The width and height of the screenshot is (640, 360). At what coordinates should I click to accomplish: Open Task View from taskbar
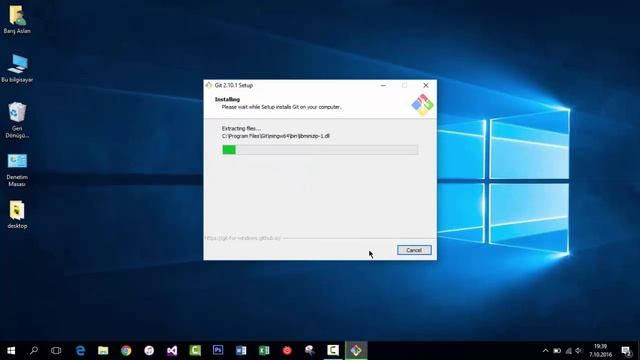[x=56, y=351]
